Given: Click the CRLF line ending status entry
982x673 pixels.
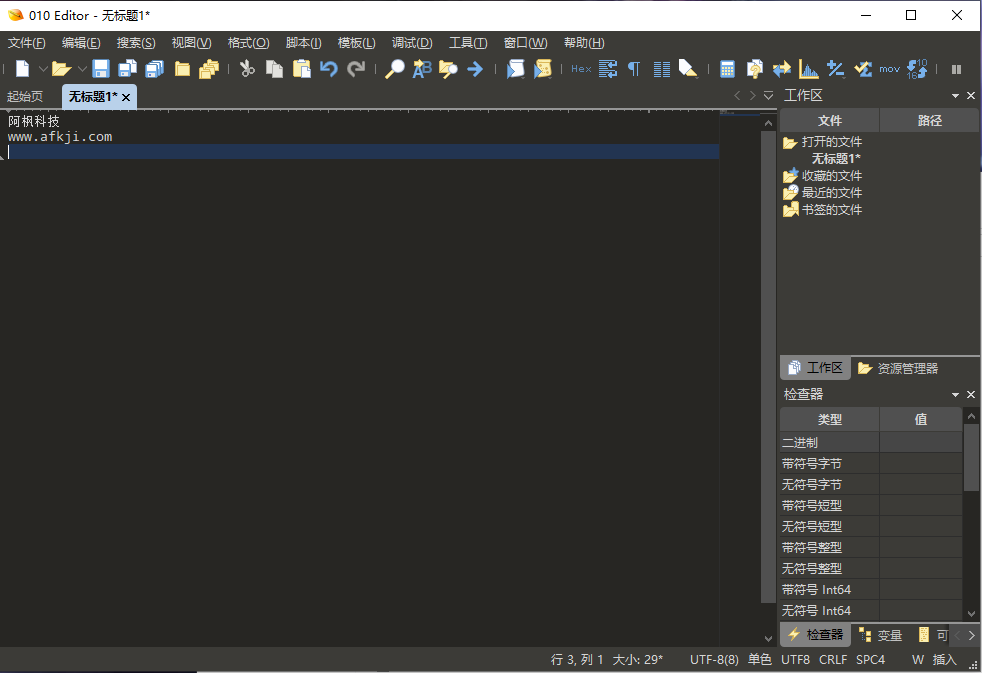Looking at the screenshot, I should 832,659.
